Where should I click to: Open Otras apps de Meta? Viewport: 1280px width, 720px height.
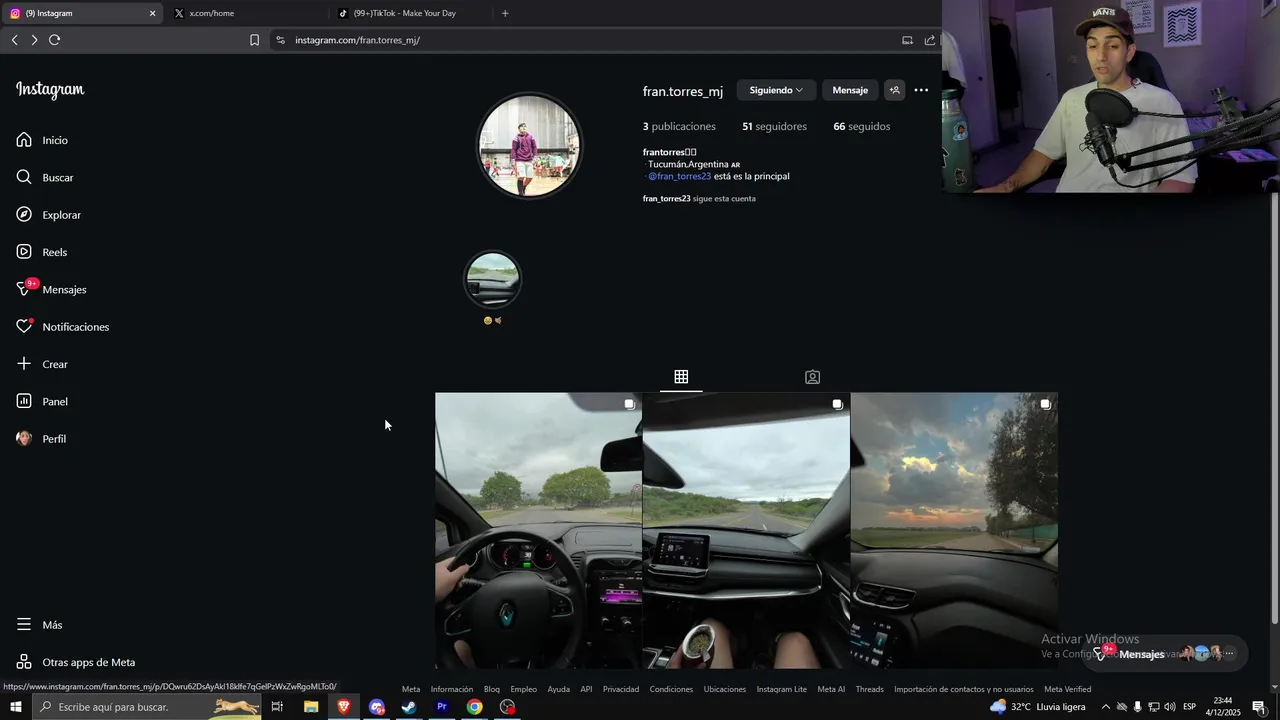coord(75,662)
